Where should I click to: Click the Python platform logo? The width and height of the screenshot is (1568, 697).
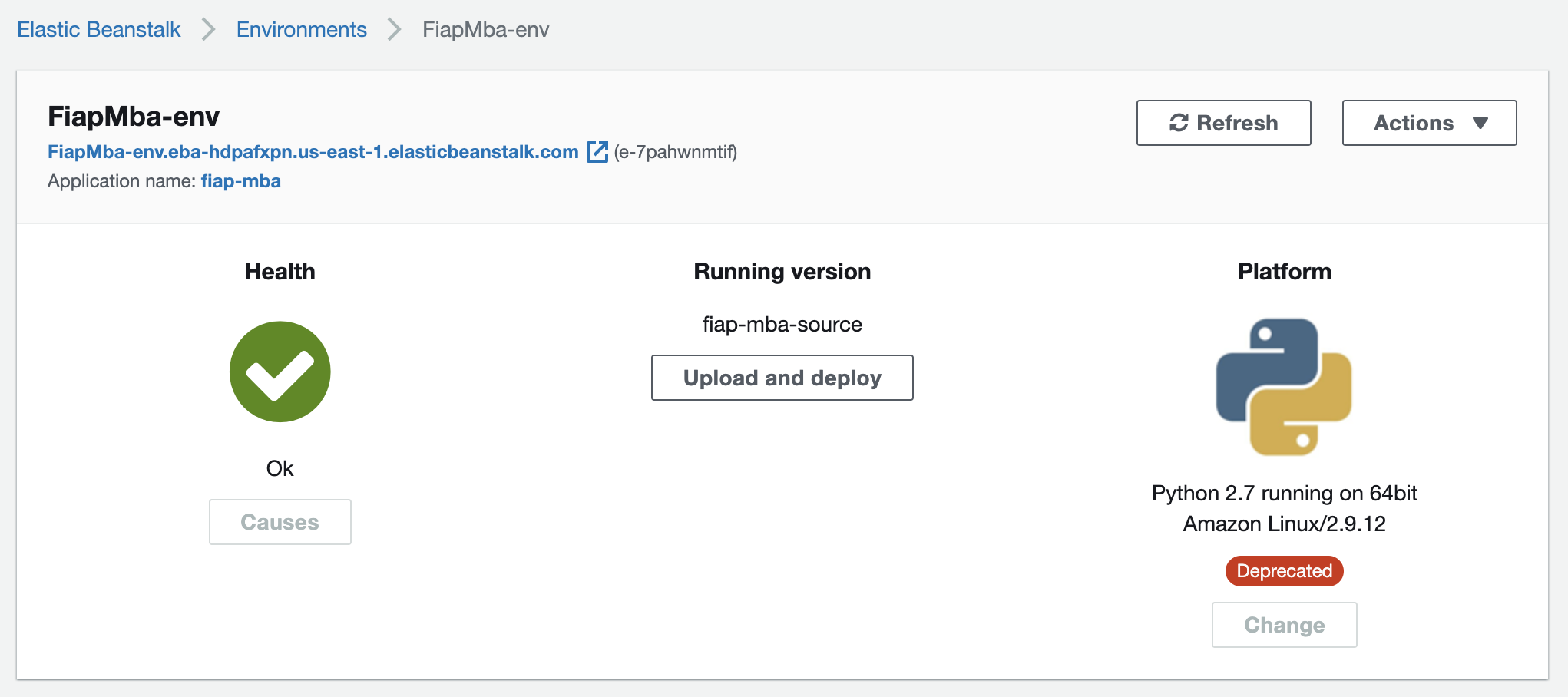coord(1284,387)
